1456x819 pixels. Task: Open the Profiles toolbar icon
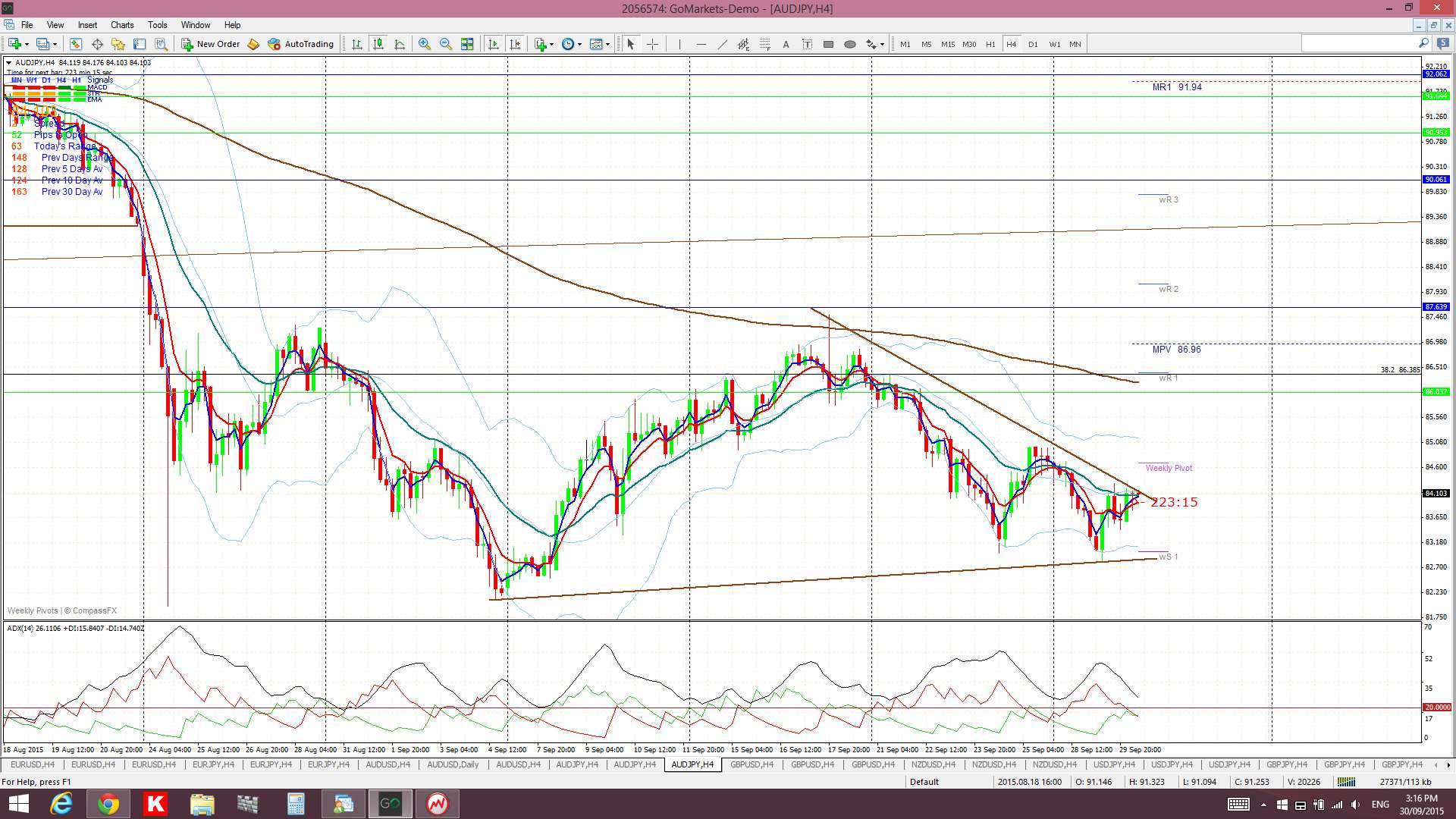click(x=43, y=44)
